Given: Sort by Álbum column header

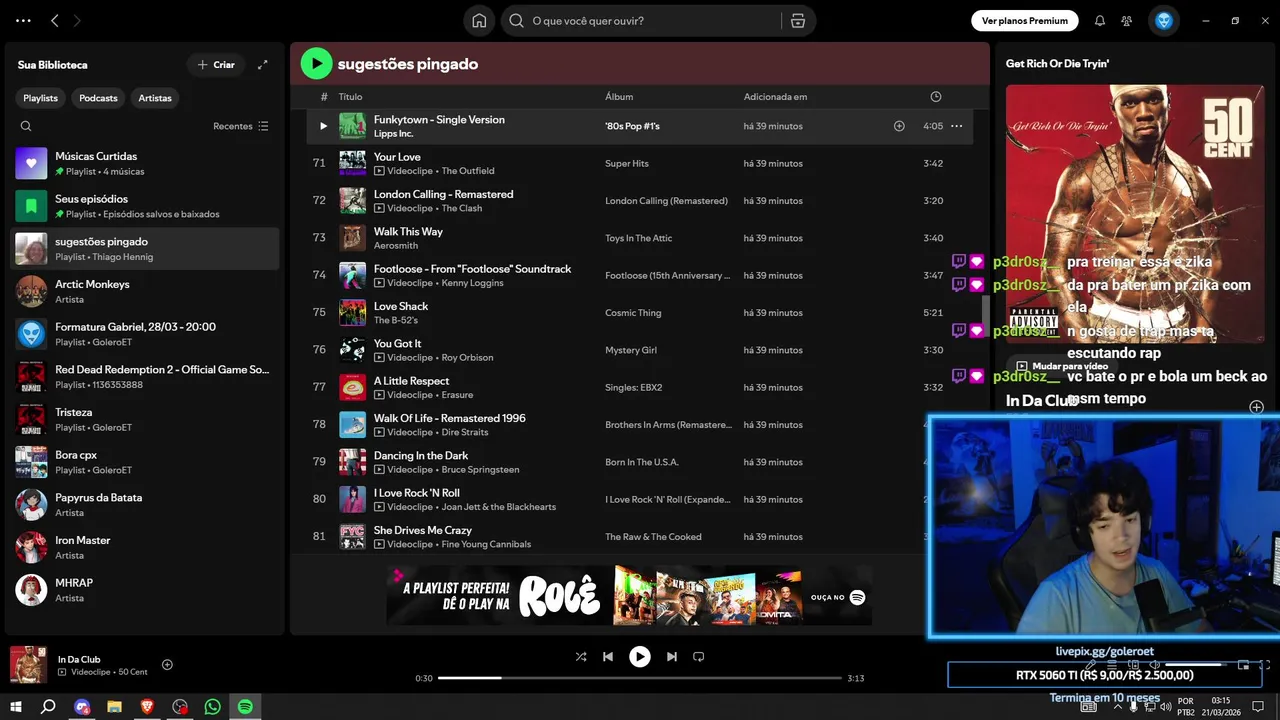Looking at the screenshot, I should coord(619,97).
